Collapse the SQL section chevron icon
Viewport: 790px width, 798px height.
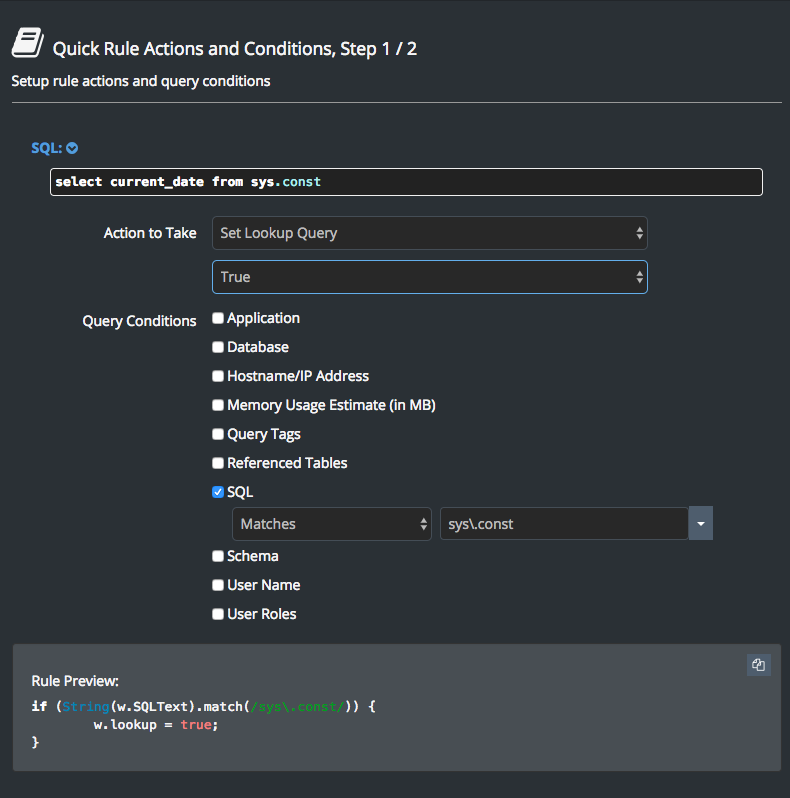coord(72,148)
